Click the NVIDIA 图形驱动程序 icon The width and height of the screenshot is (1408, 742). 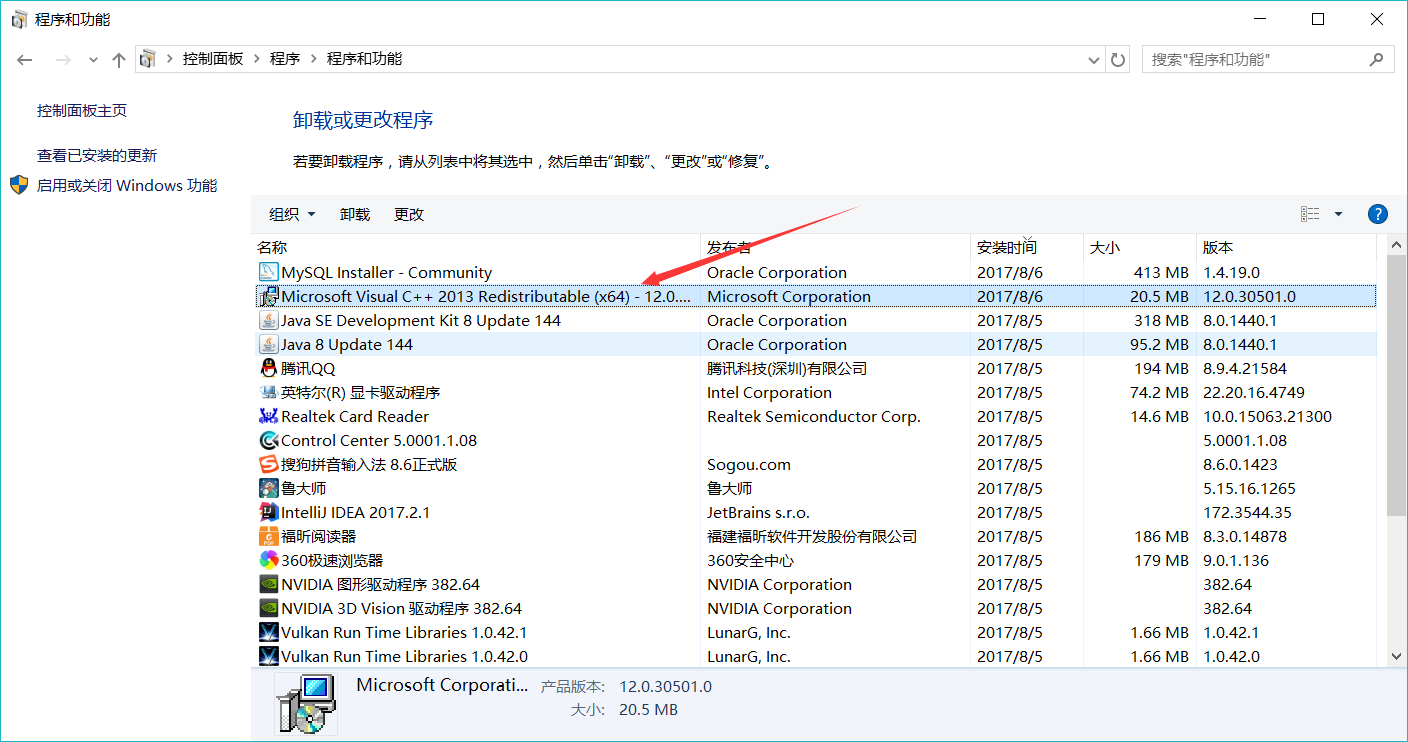[x=268, y=584]
